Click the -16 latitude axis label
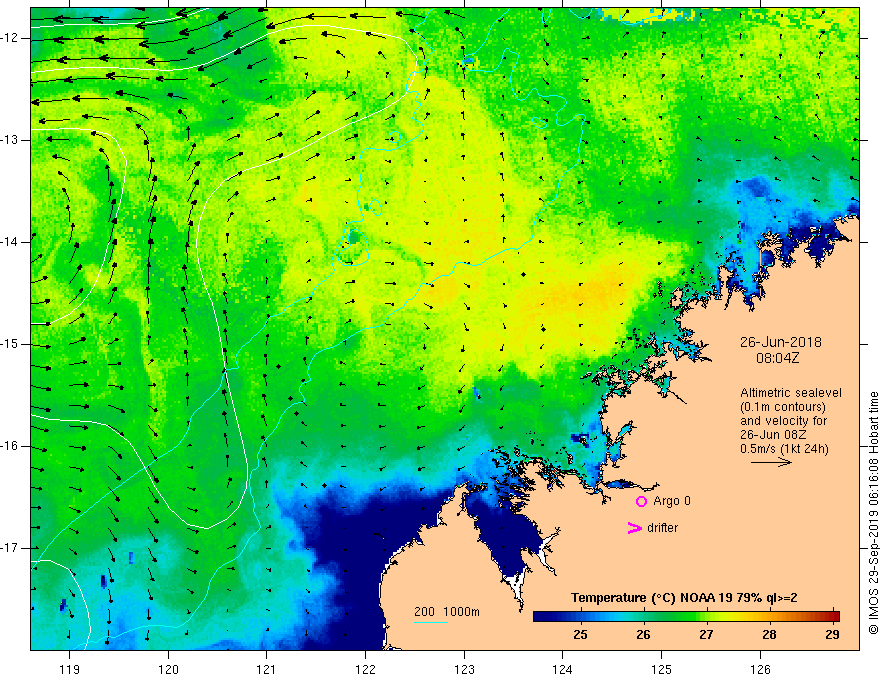The width and height of the screenshot is (880, 680). pos(11,446)
